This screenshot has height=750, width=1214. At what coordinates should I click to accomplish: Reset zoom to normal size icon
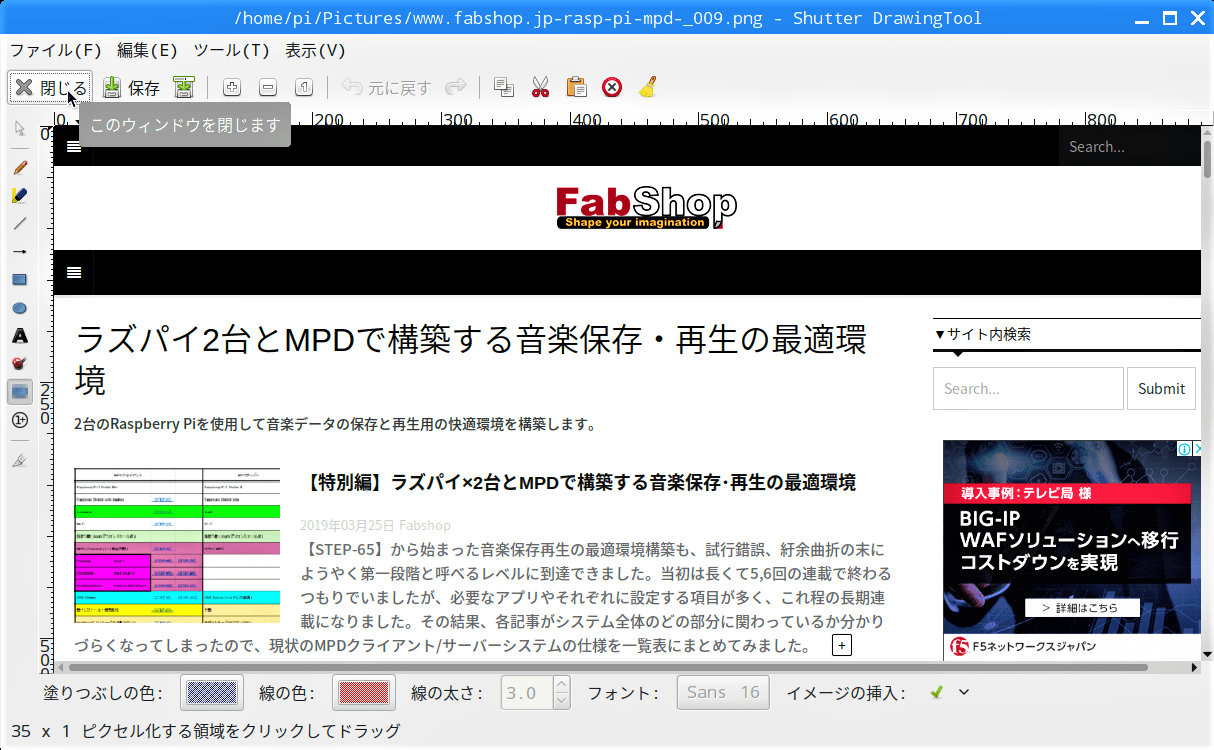(304, 88)
